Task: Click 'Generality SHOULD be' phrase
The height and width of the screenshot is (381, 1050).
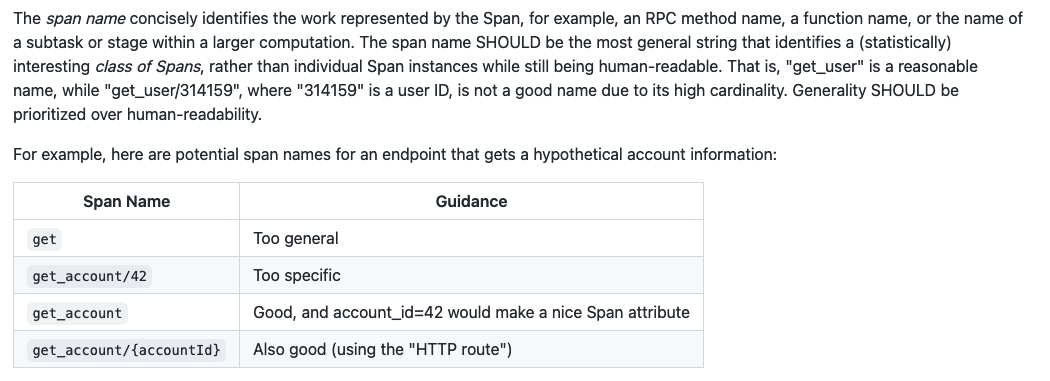Action: [x=875, y=90]
